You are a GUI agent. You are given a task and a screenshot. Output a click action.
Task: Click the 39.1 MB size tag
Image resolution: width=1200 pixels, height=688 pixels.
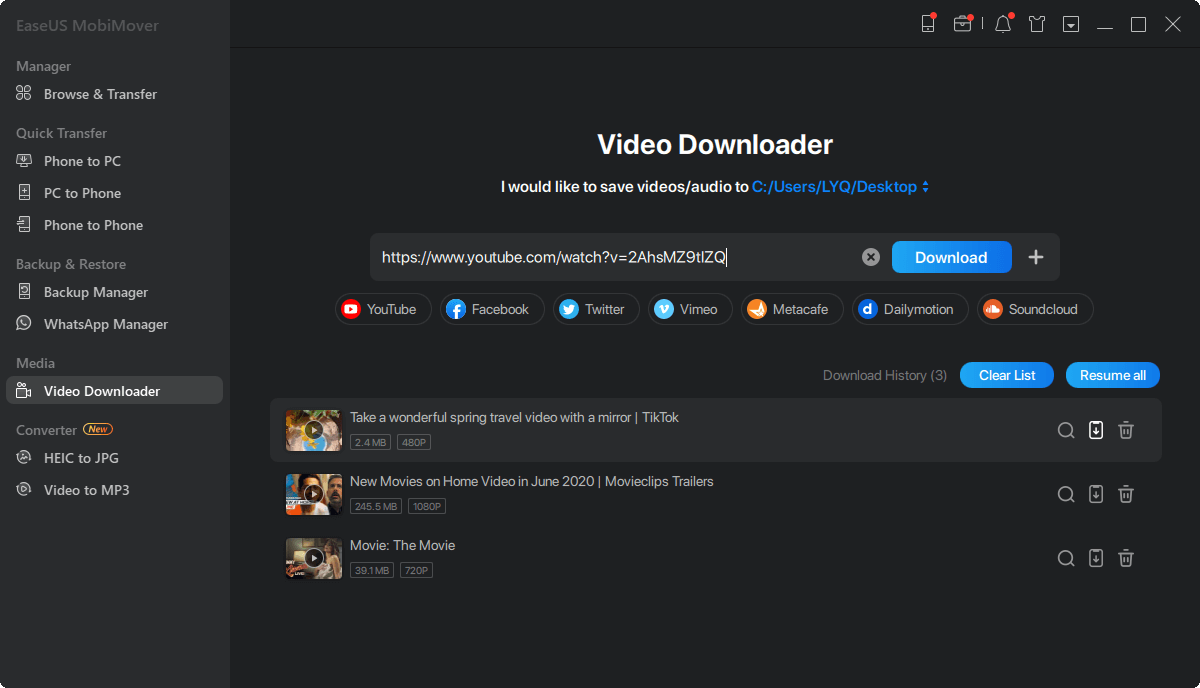coord(372,570)
